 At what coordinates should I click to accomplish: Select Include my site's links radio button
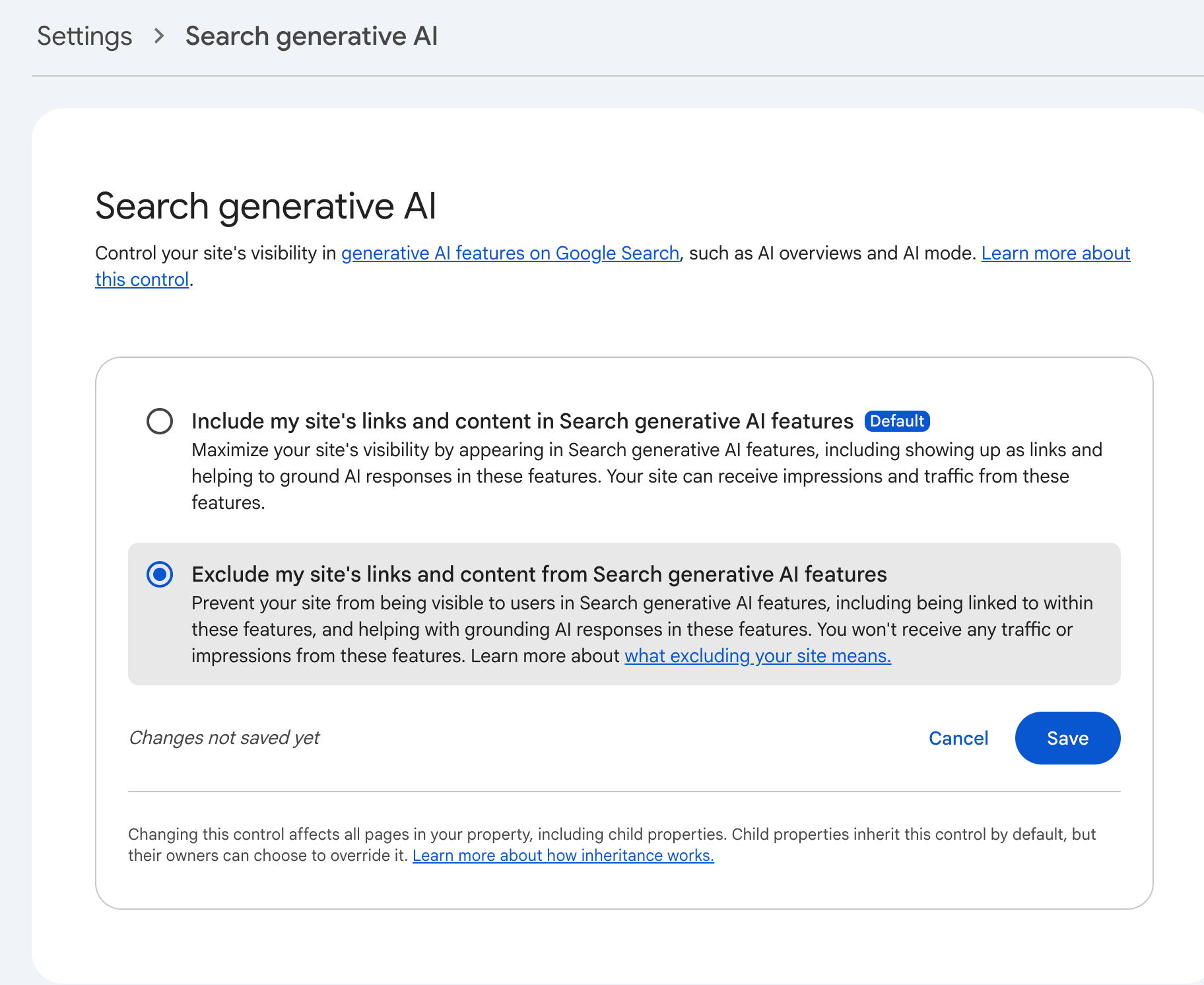coord(160,421)
